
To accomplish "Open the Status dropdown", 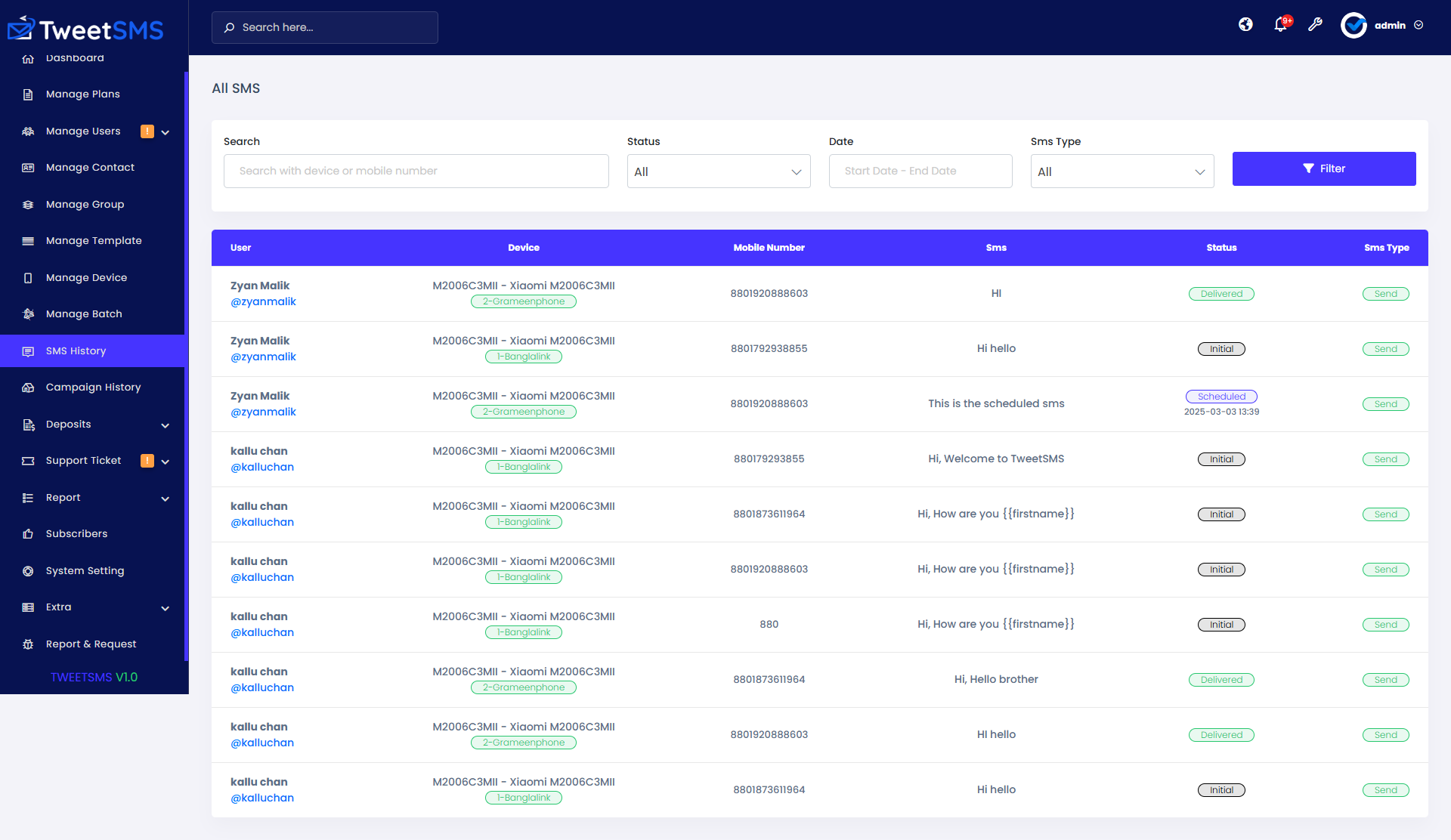I will pos(718,171).
